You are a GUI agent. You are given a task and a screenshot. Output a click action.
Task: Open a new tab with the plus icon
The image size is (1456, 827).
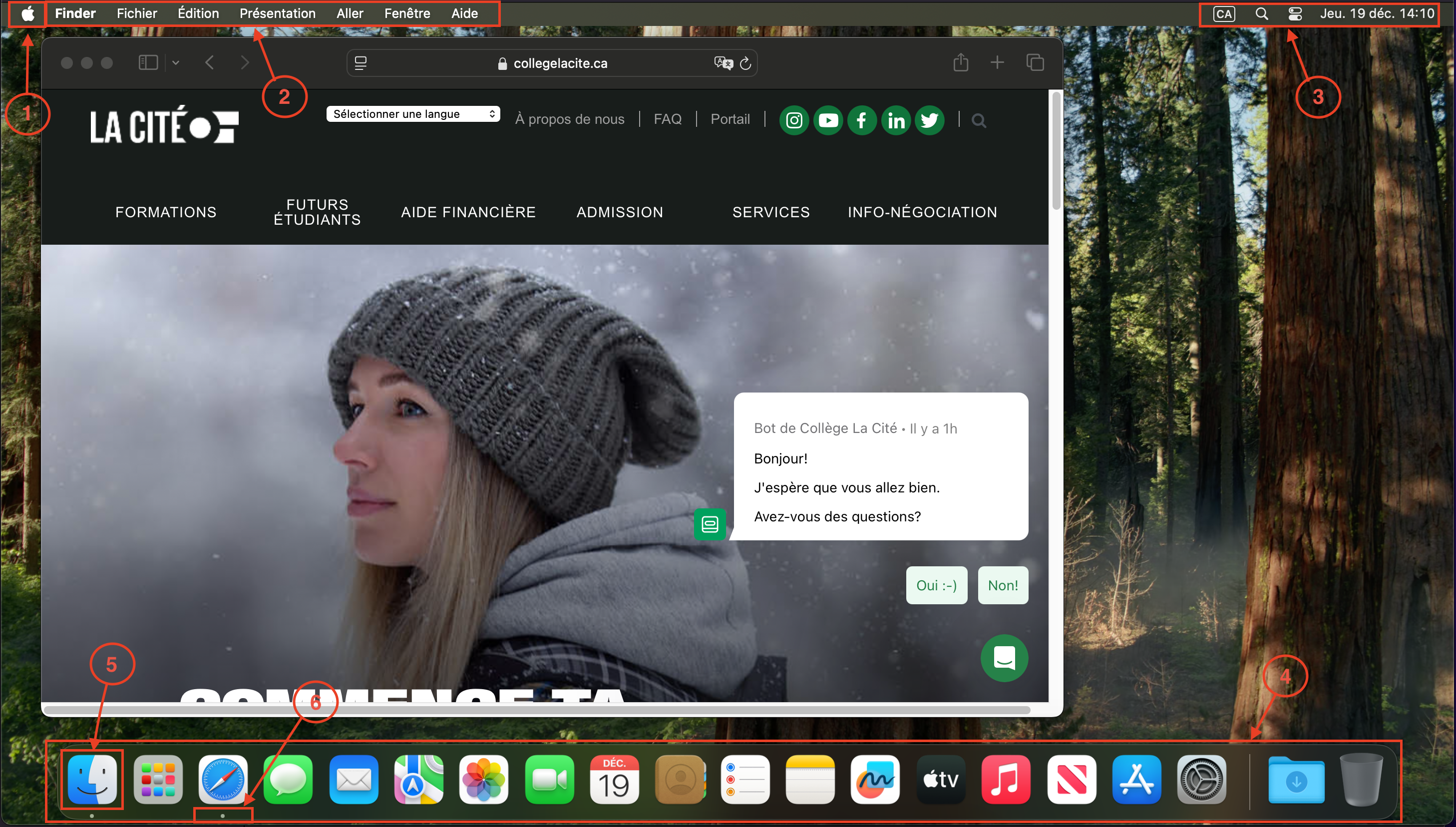click(998, 62)
